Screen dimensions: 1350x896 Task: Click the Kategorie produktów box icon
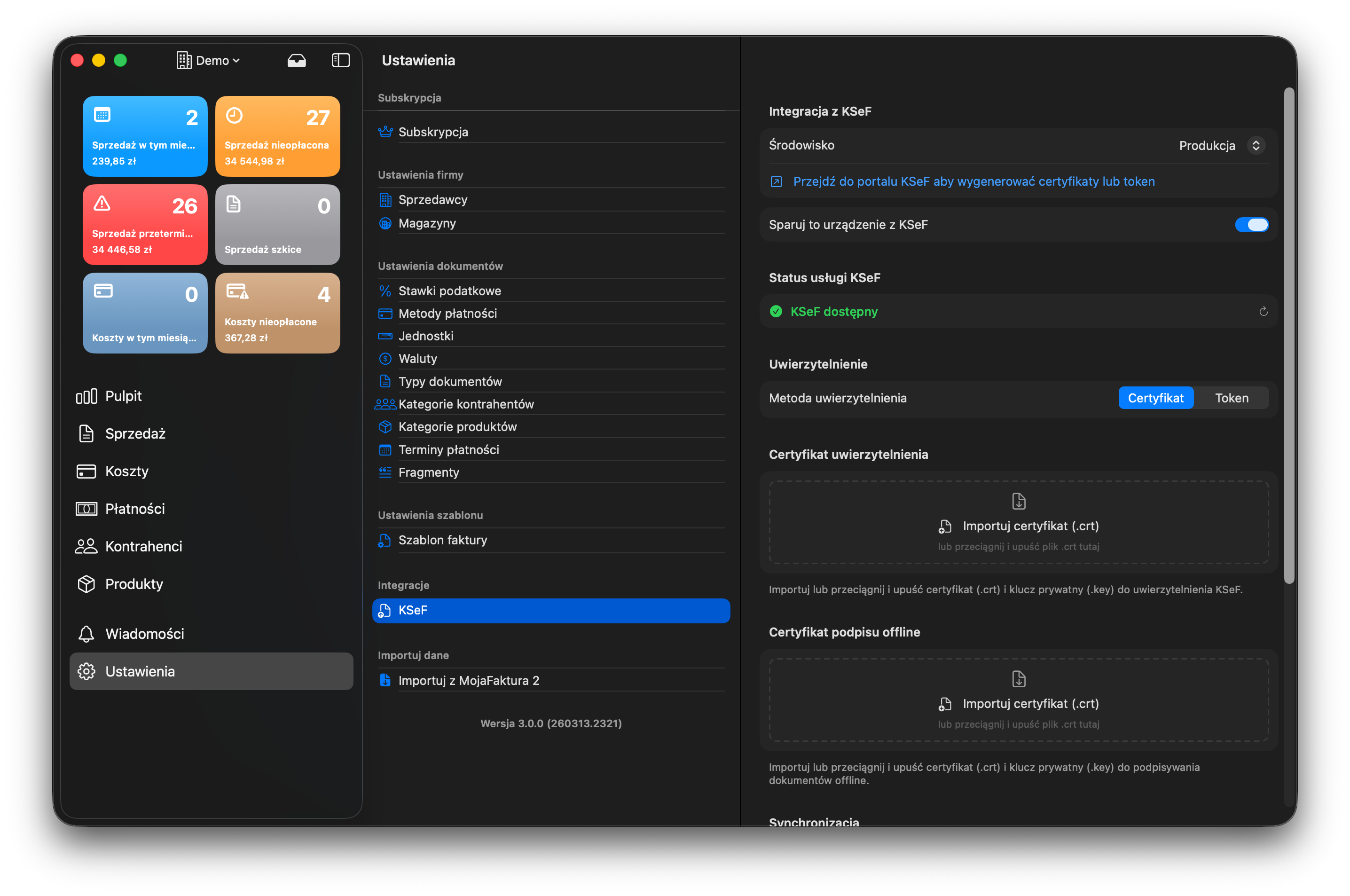point(385,427)
